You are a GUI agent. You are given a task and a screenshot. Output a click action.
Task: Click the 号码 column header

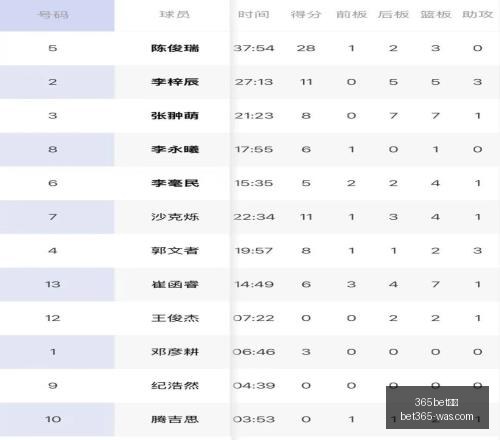53,15
